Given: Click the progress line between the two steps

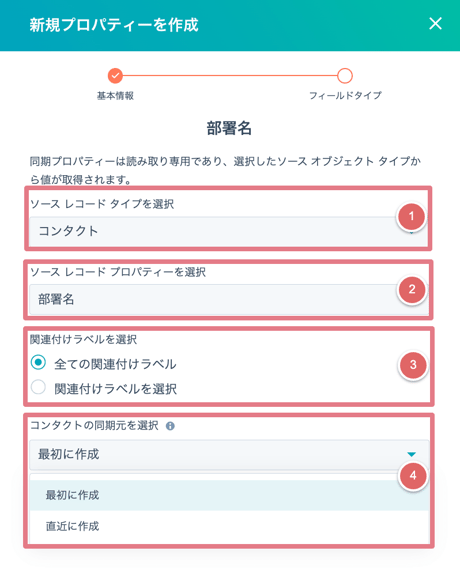Looking at the screenshot, I should (230, 76).
